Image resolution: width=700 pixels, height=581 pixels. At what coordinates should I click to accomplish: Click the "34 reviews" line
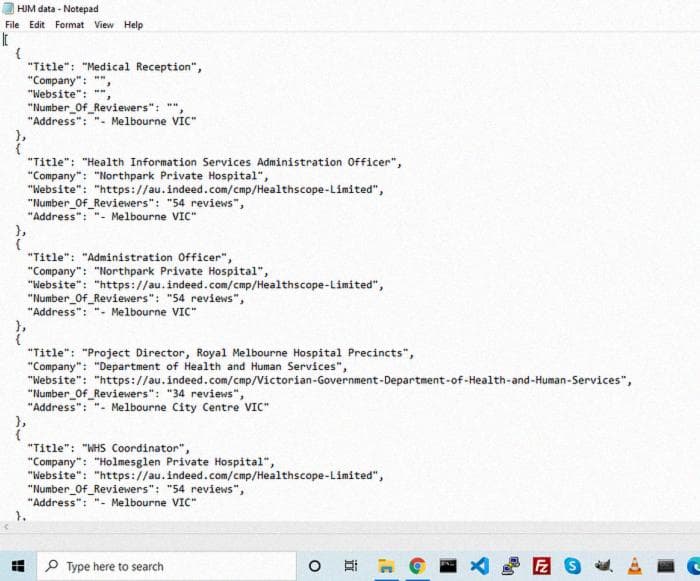(x=136, y=394)
